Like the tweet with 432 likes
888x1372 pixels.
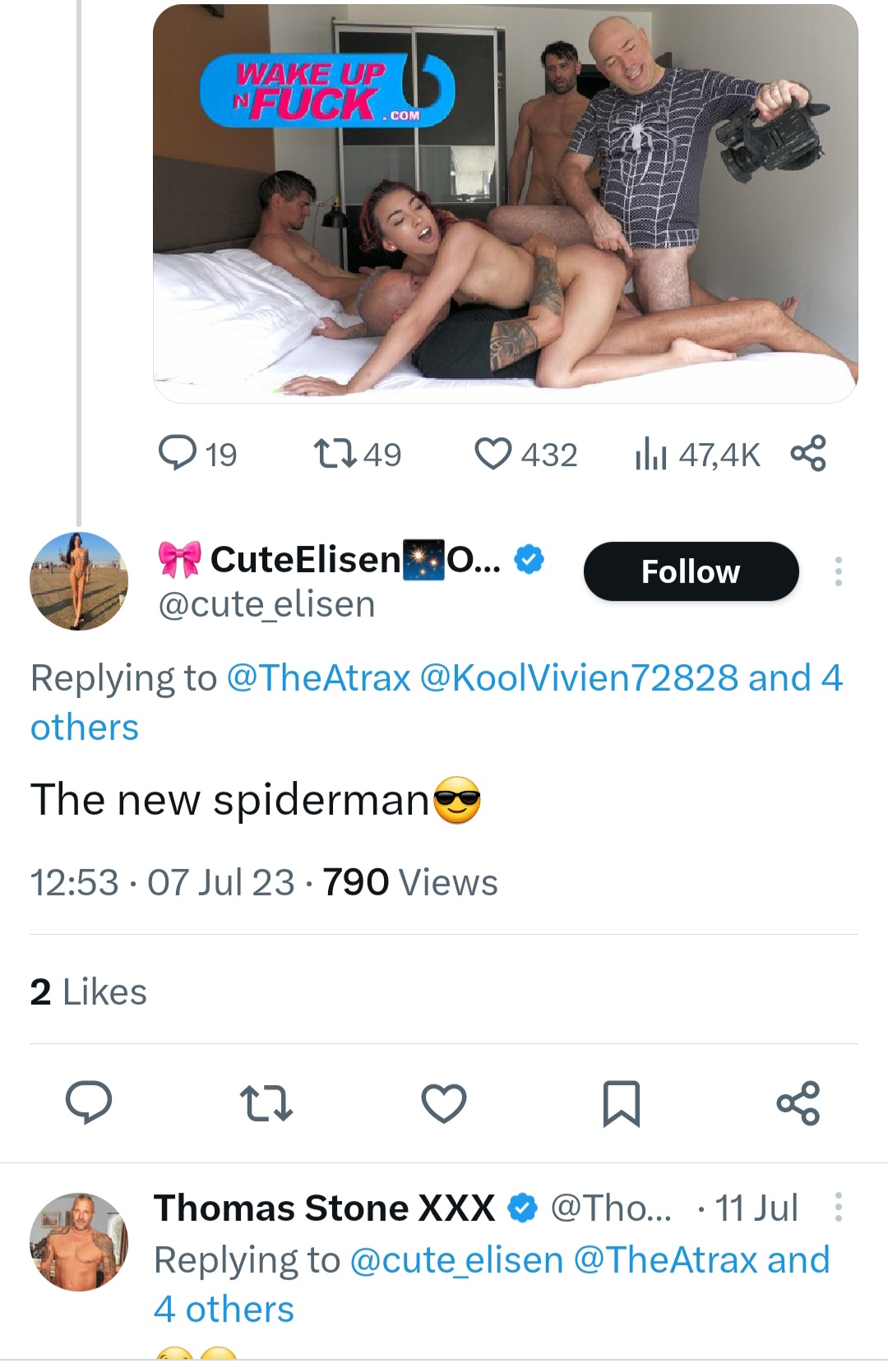[493, 453]
